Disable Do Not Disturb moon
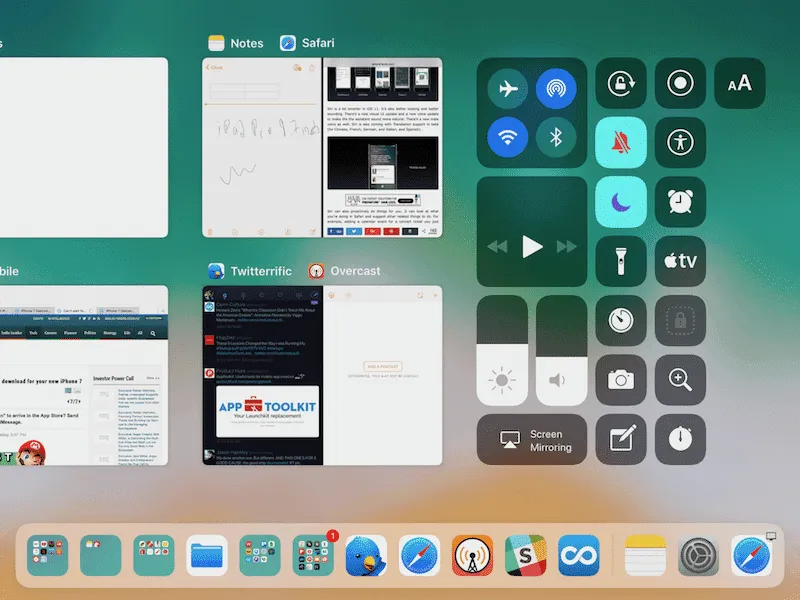800x600 pixels. coord(621,202)
